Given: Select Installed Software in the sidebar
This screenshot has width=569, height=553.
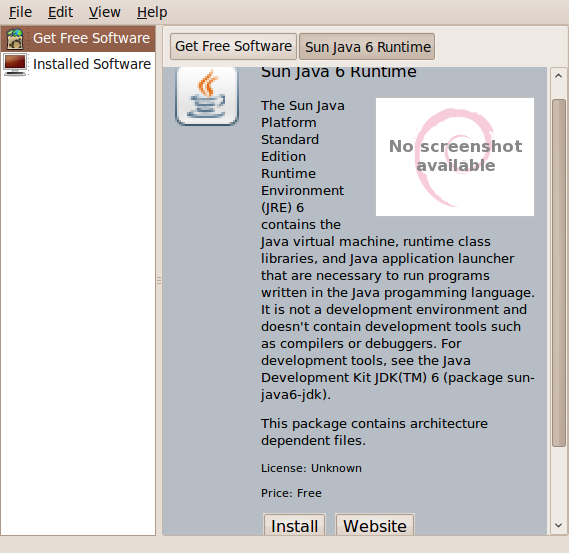Looking at the screenshot, I should pyautogui.click(x=78, y=64).
